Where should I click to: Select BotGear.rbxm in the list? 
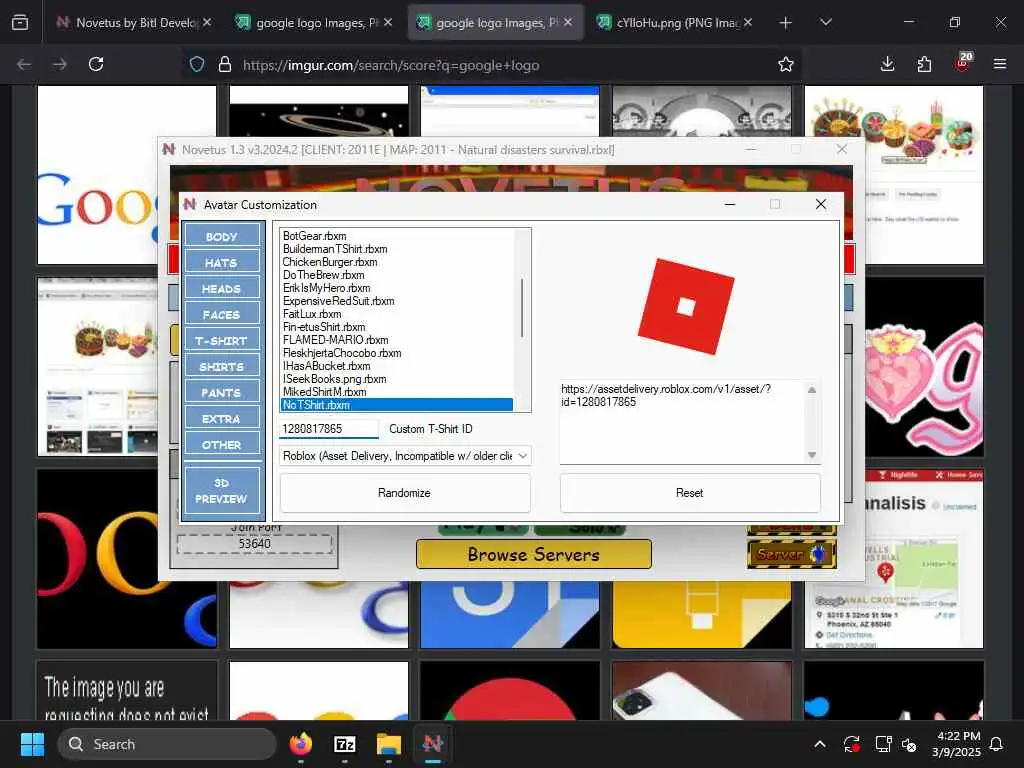point(315,236)
